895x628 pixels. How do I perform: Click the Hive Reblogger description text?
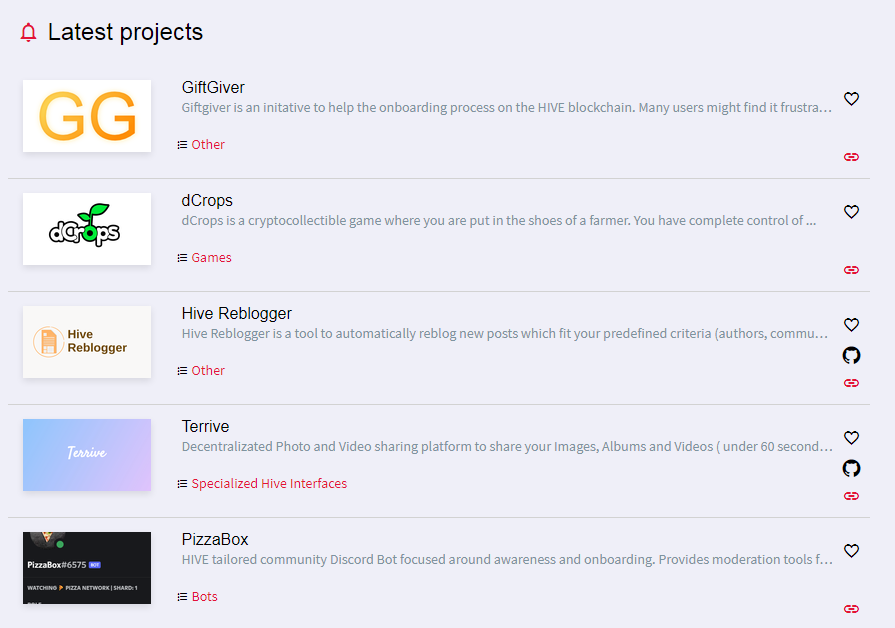505,333
